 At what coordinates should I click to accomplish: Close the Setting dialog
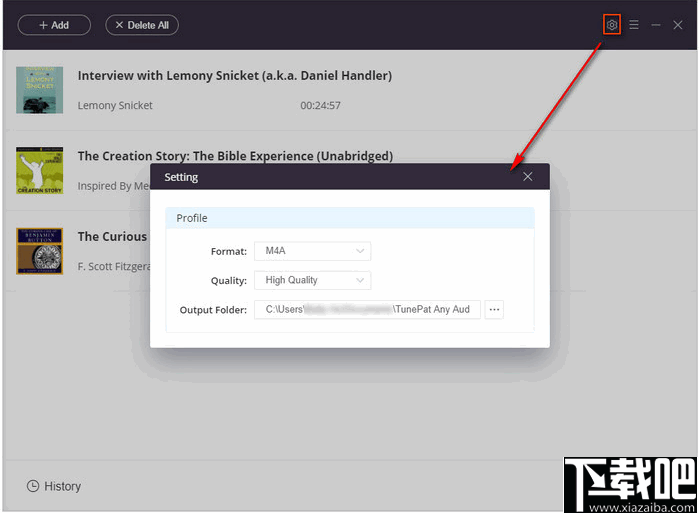click(x=528, y=177)
